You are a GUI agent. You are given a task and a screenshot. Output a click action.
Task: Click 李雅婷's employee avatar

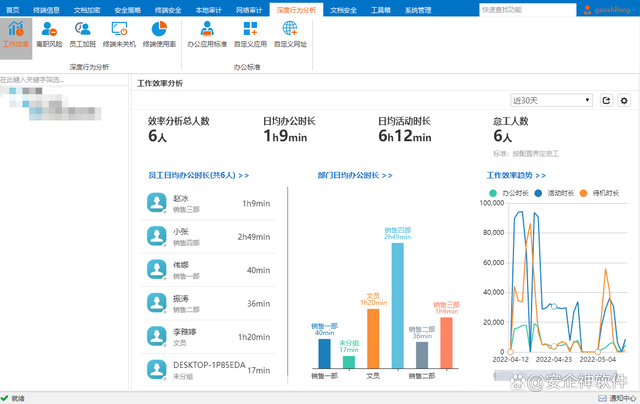(x=157, y=337)
